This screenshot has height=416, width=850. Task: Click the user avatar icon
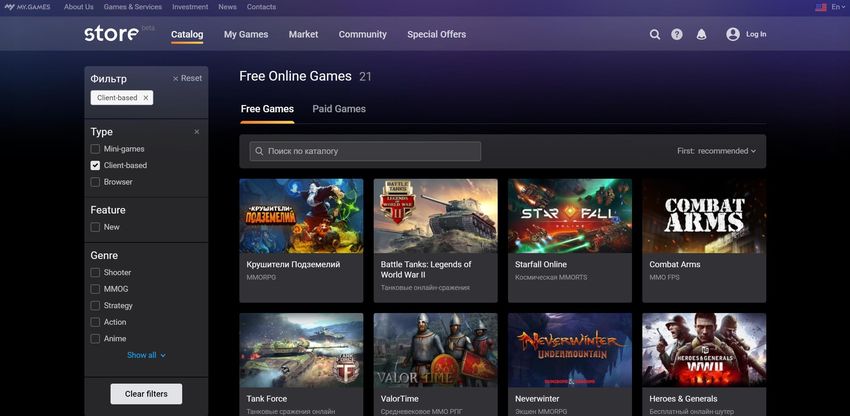(x=733, y=34)
